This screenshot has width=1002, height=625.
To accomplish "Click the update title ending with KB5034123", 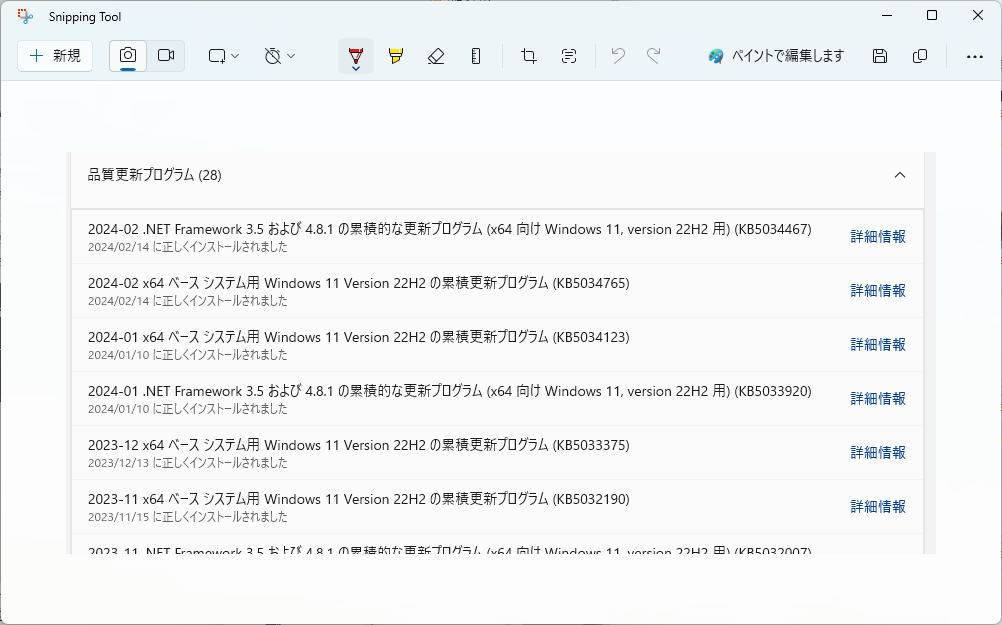I will (x=358, y=337).
